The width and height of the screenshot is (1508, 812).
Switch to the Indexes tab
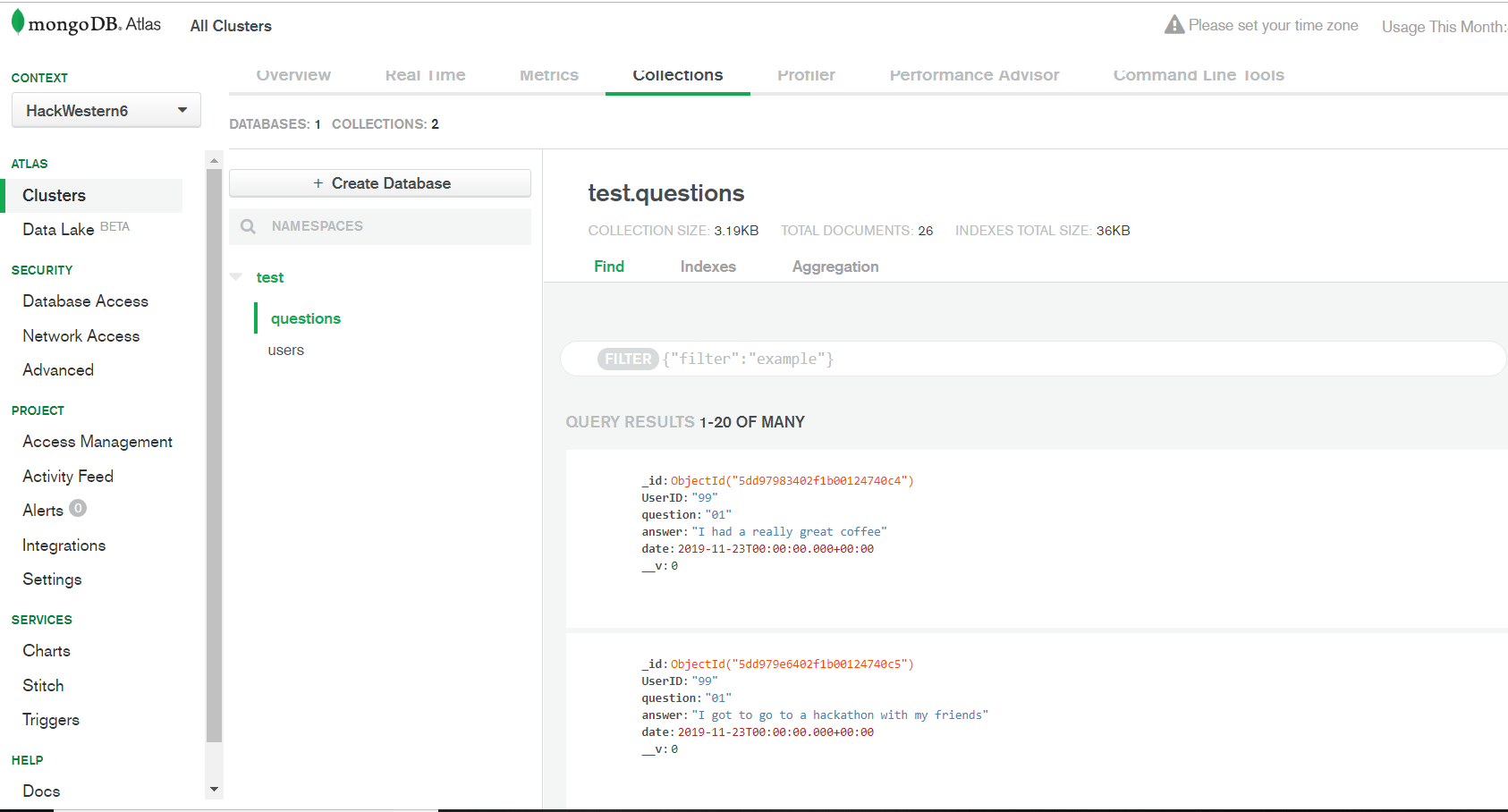point(707,266)
